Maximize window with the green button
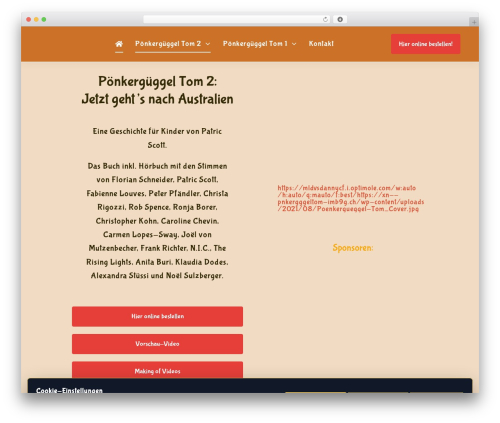This screenshot has width=500, height=423. [44, 19]
